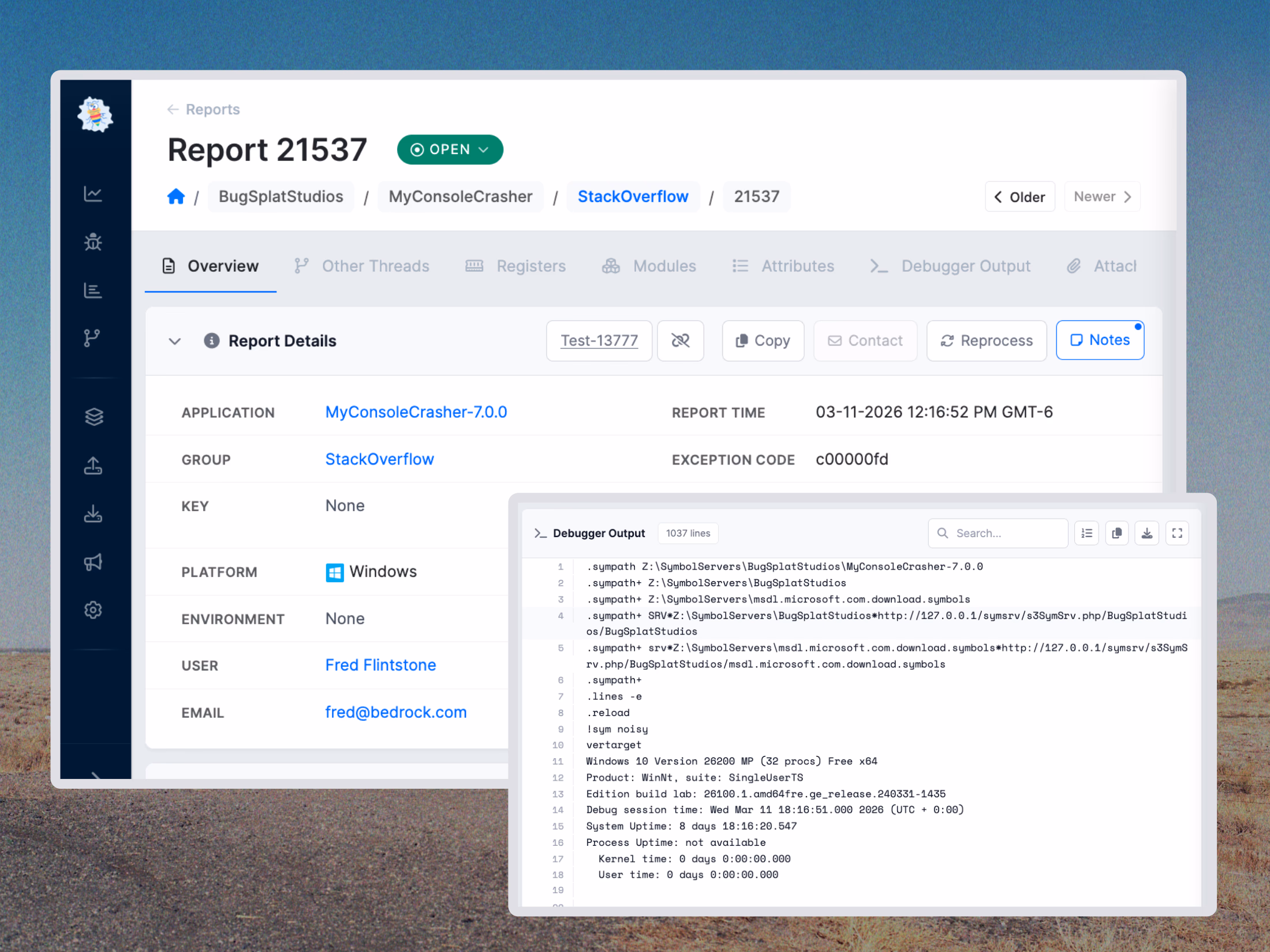Open the Fred Flintstone user link
Screen dimensions: 1270x952
pyautogui.click(x=381, y=665)
